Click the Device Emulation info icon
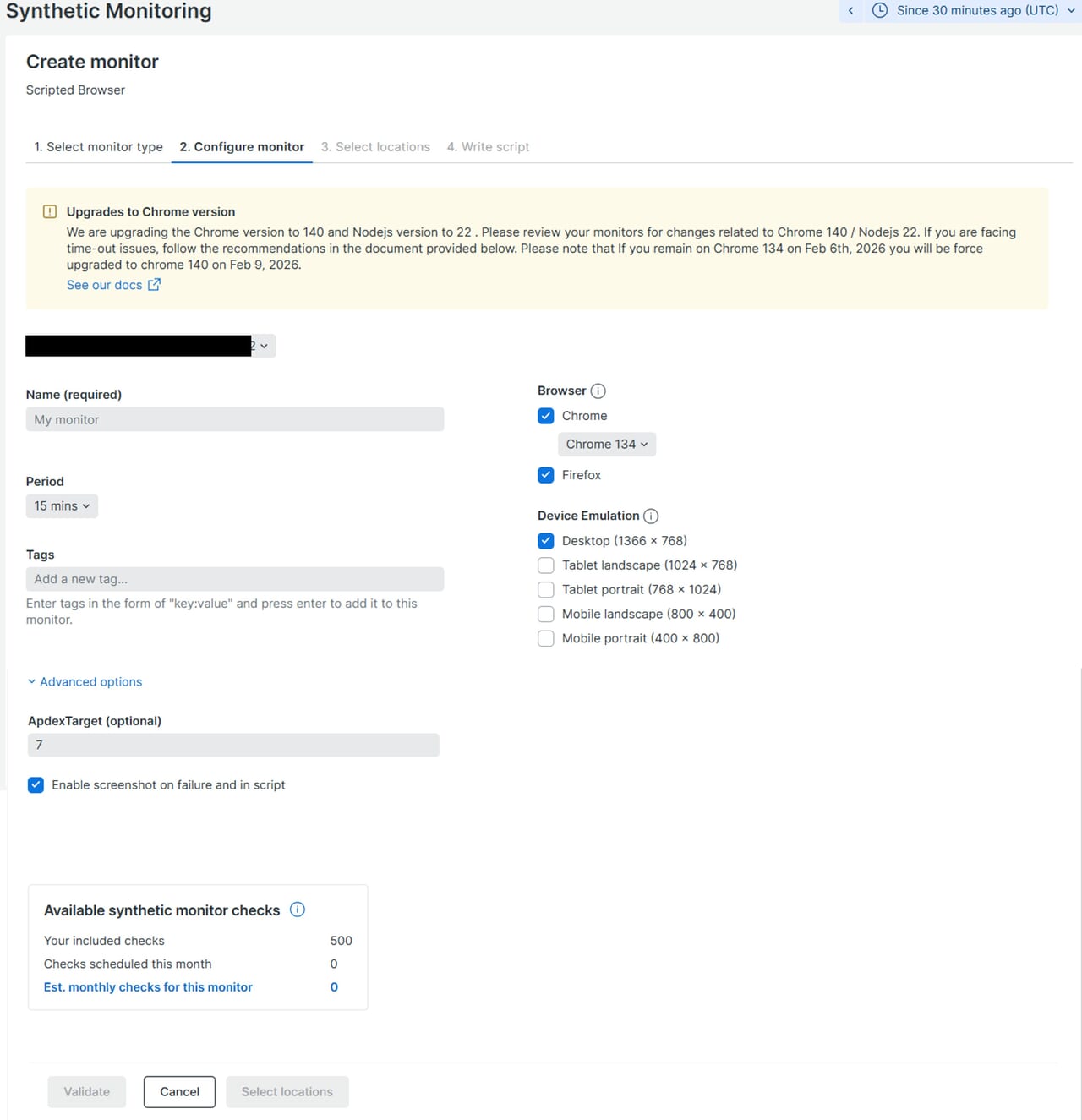Image resolution: width=1082 pixels, height=1120 pixels. tap(651, 516)
